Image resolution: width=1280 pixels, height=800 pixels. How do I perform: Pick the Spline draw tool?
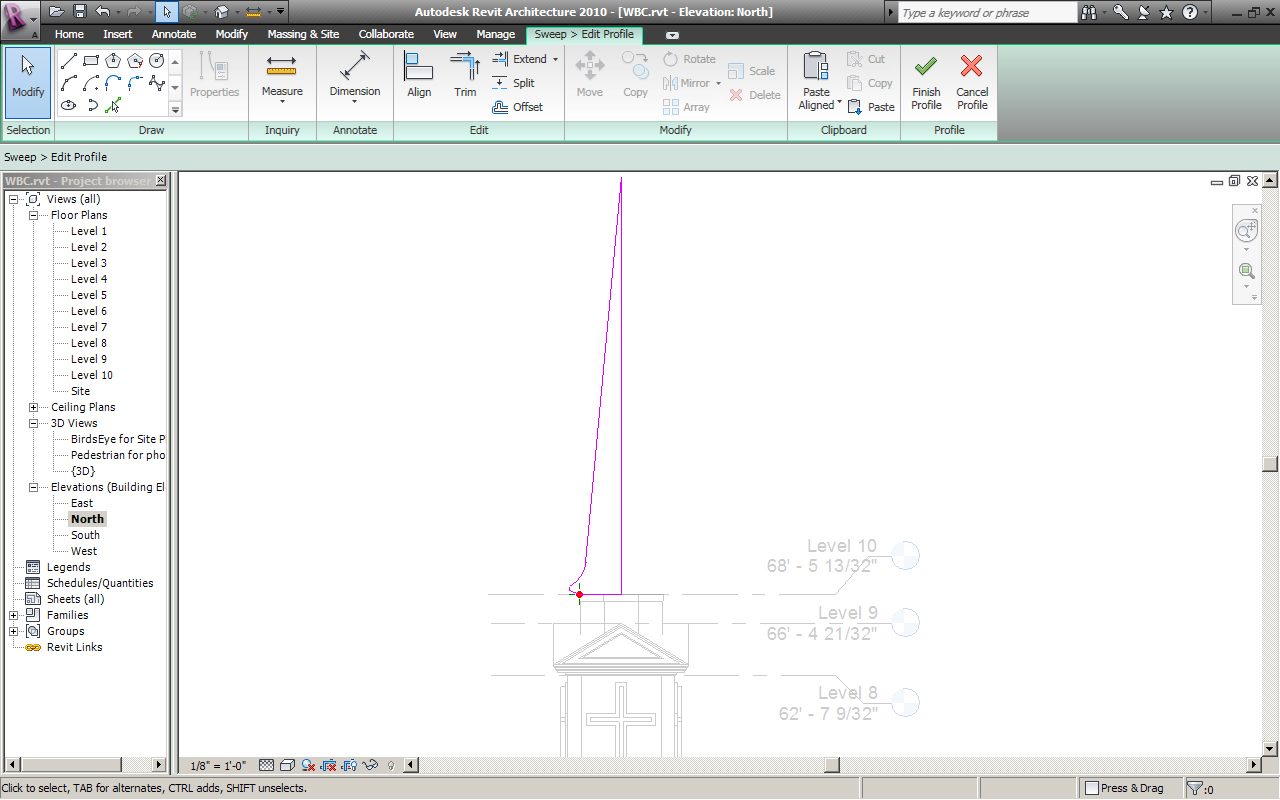(x=156, y=83)
